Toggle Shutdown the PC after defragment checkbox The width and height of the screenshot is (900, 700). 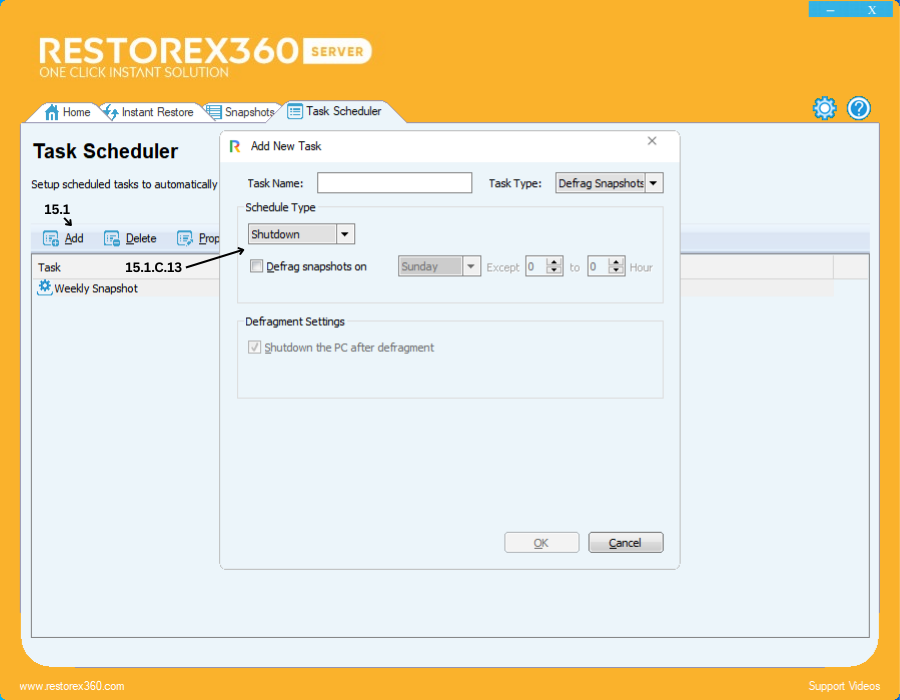pyautogui.click(x=254, y=347)
